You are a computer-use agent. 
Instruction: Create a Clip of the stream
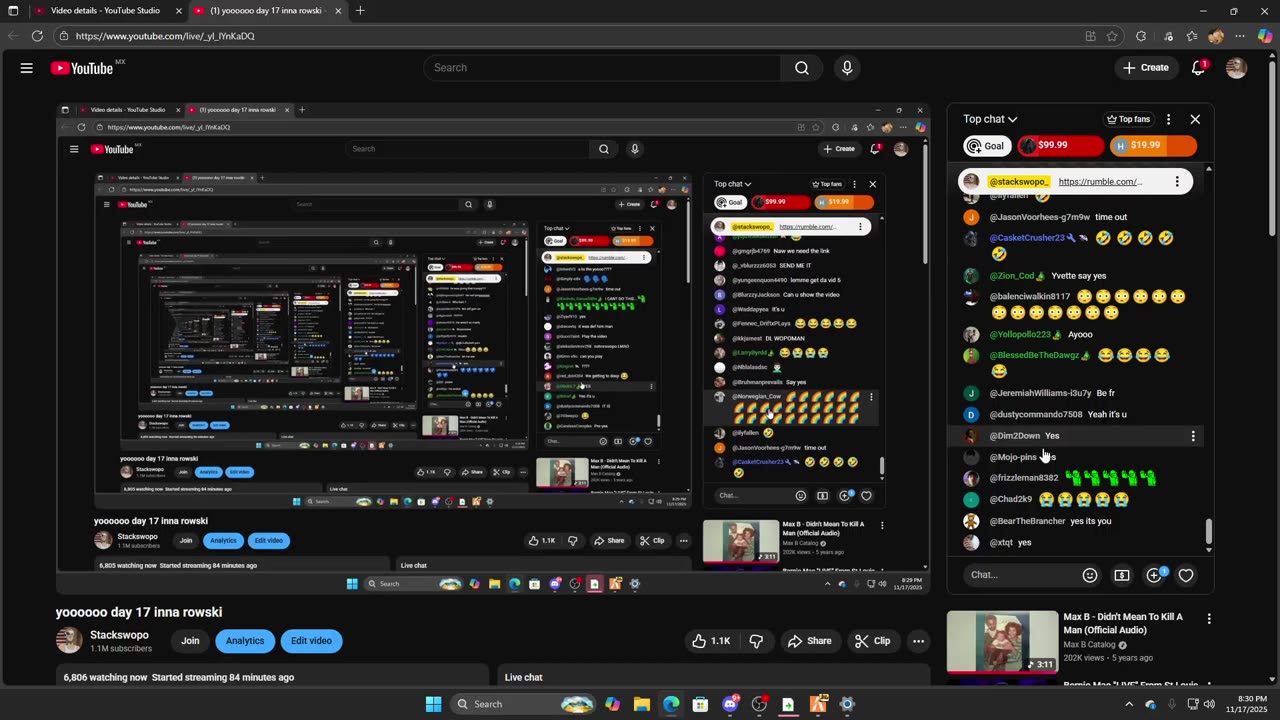tap(872, 641)
